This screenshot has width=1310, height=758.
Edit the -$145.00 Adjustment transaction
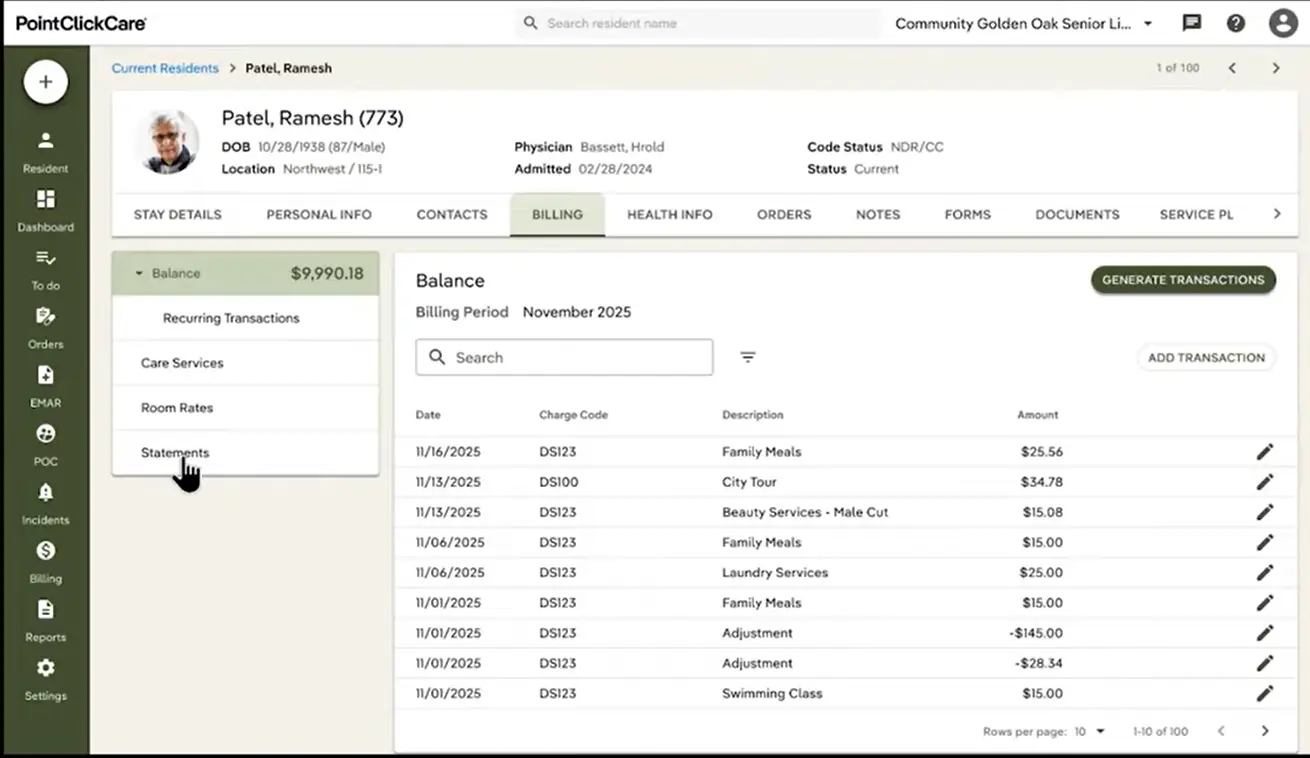1265,633
